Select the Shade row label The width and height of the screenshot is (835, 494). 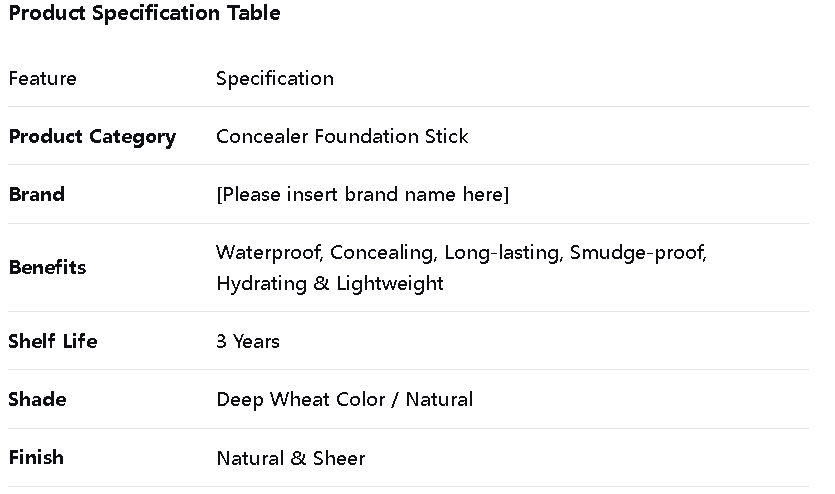(38, 399)
